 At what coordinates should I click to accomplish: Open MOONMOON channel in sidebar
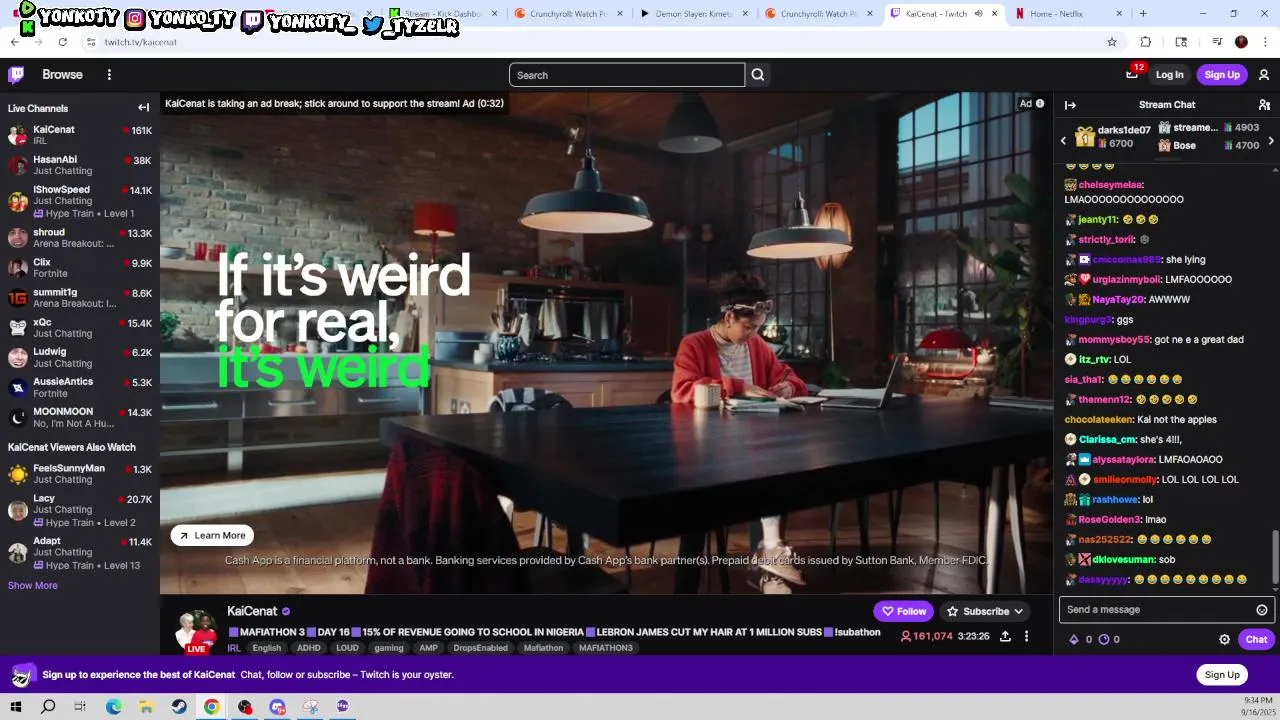pos(80,417)
